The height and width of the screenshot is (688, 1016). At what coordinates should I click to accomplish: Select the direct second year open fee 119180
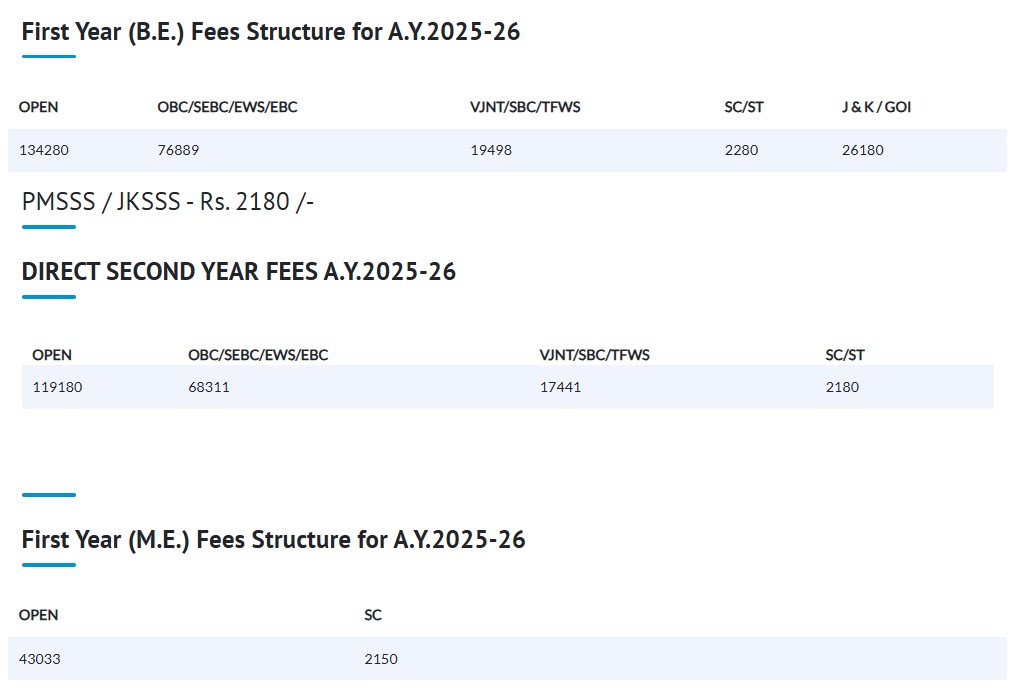(57, 387)
